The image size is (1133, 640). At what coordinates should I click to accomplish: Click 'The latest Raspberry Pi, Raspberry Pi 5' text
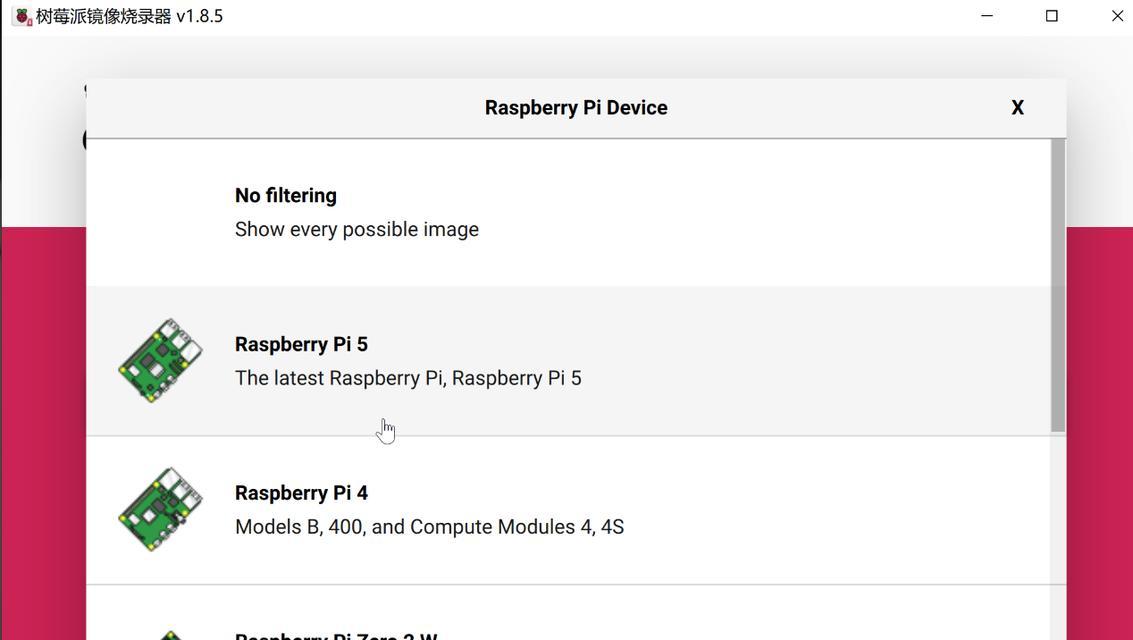point(408,378)
